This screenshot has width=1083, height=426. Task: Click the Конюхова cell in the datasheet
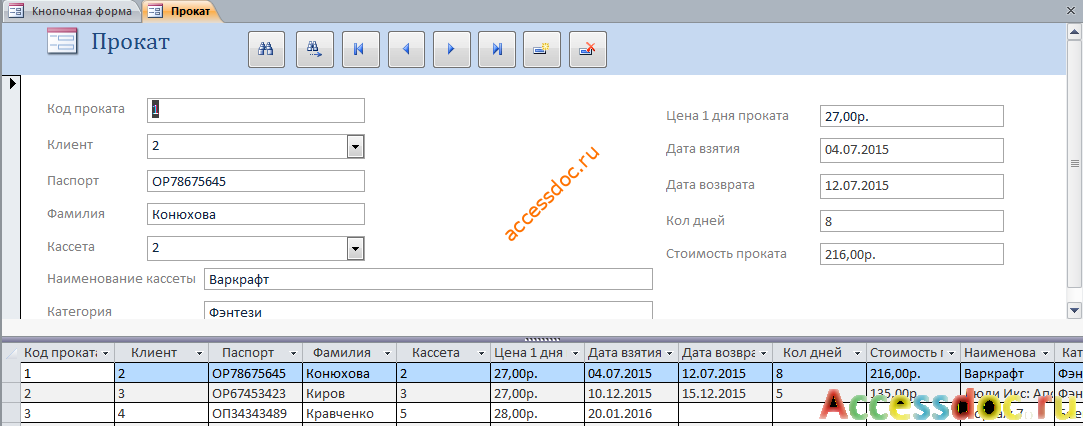349,374
